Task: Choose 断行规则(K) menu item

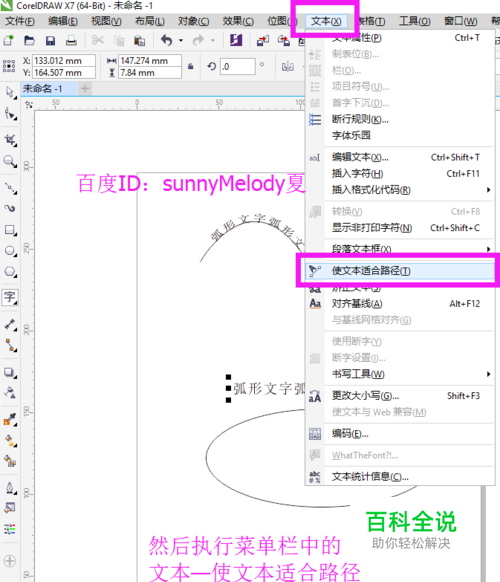Action: [x=400, y=119]
